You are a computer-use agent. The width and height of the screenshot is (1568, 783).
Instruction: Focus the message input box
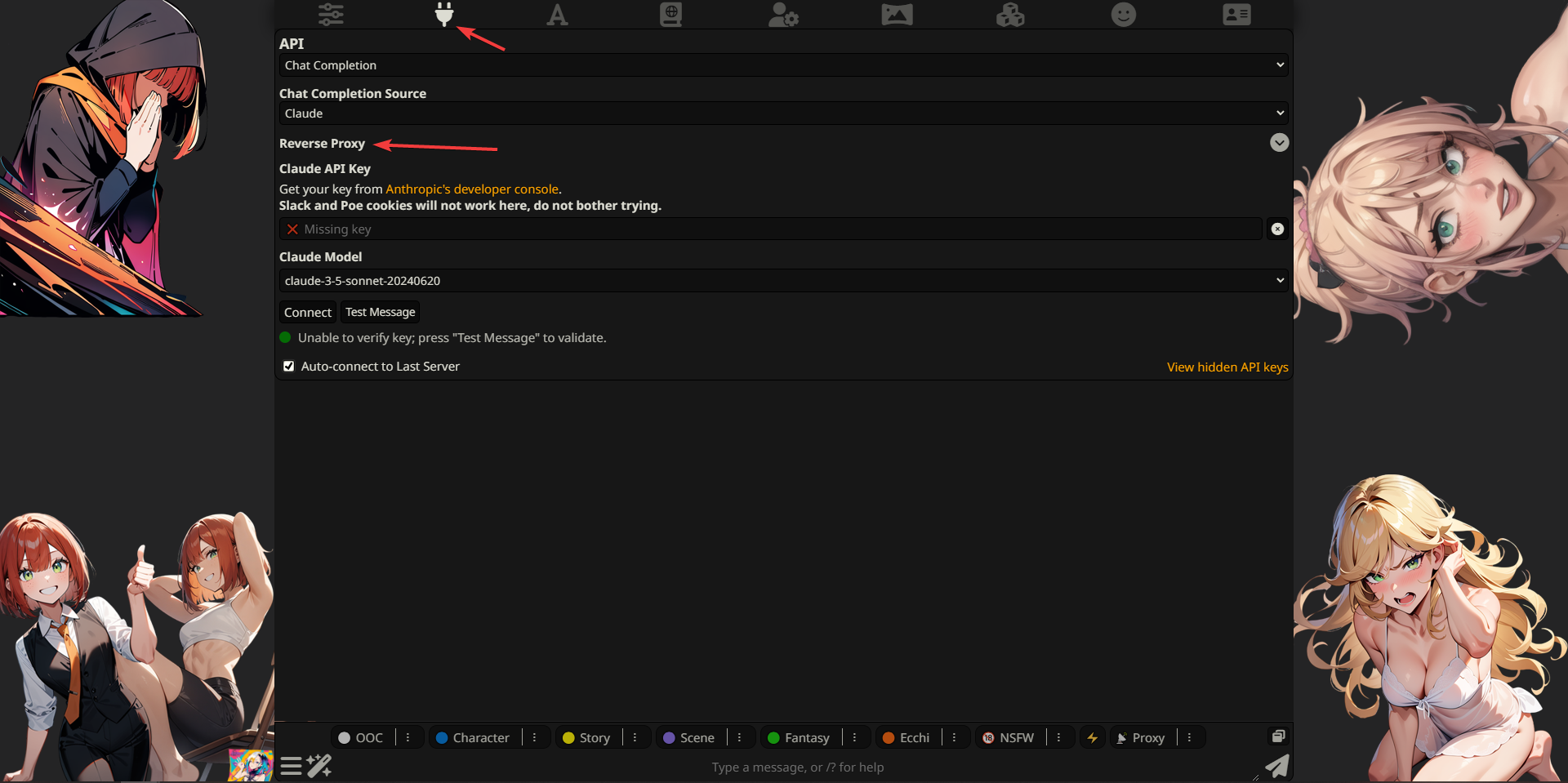(x=797, y=767)
